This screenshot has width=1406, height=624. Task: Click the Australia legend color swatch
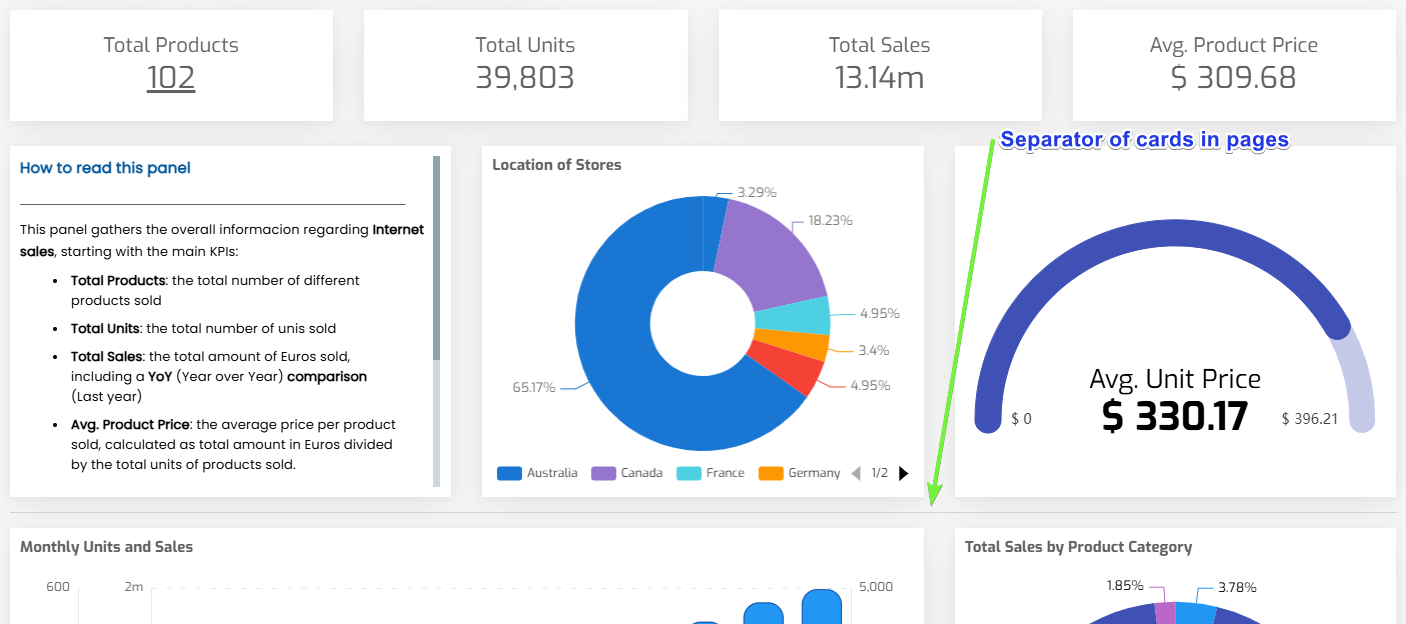509,473
